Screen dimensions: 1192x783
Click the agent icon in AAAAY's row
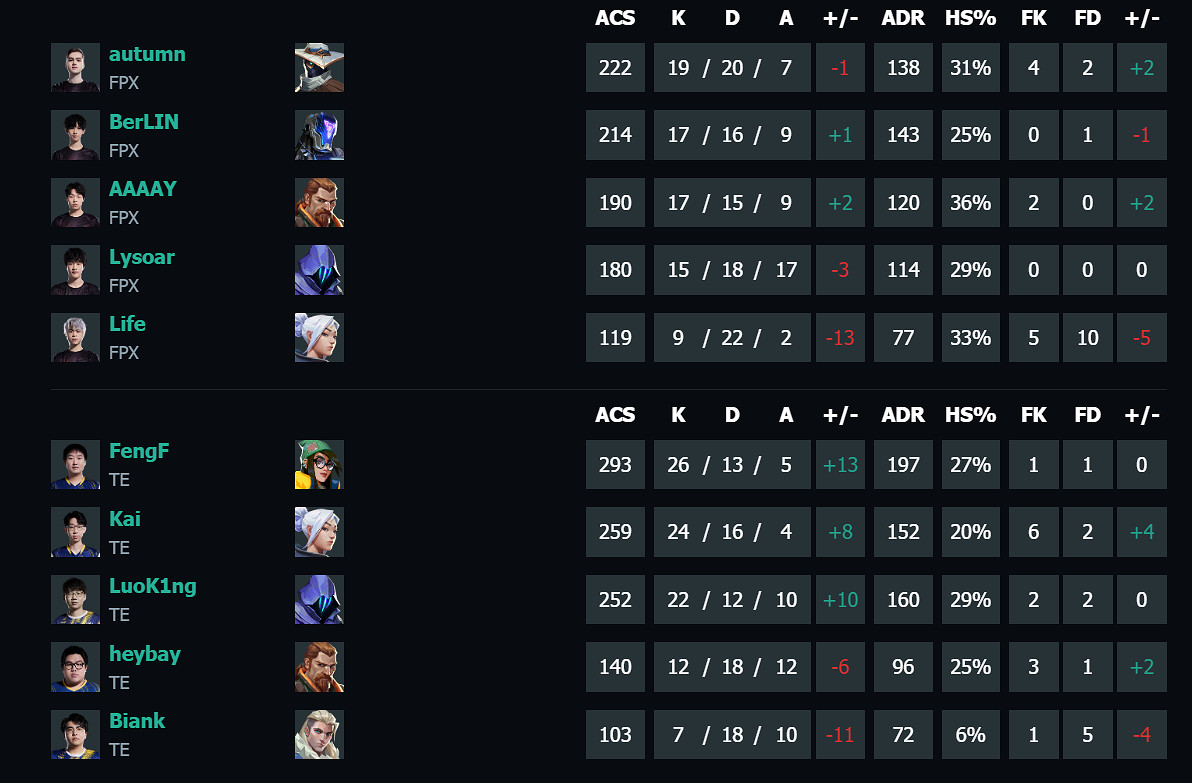click(x=319, y=203)
